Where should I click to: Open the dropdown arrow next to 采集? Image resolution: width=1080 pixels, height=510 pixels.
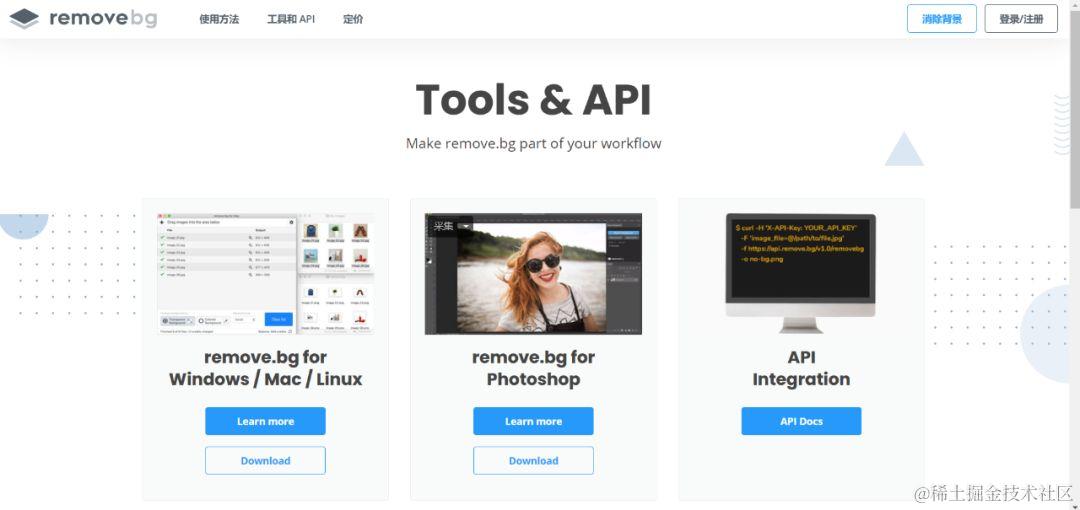[x=465, y=226]
